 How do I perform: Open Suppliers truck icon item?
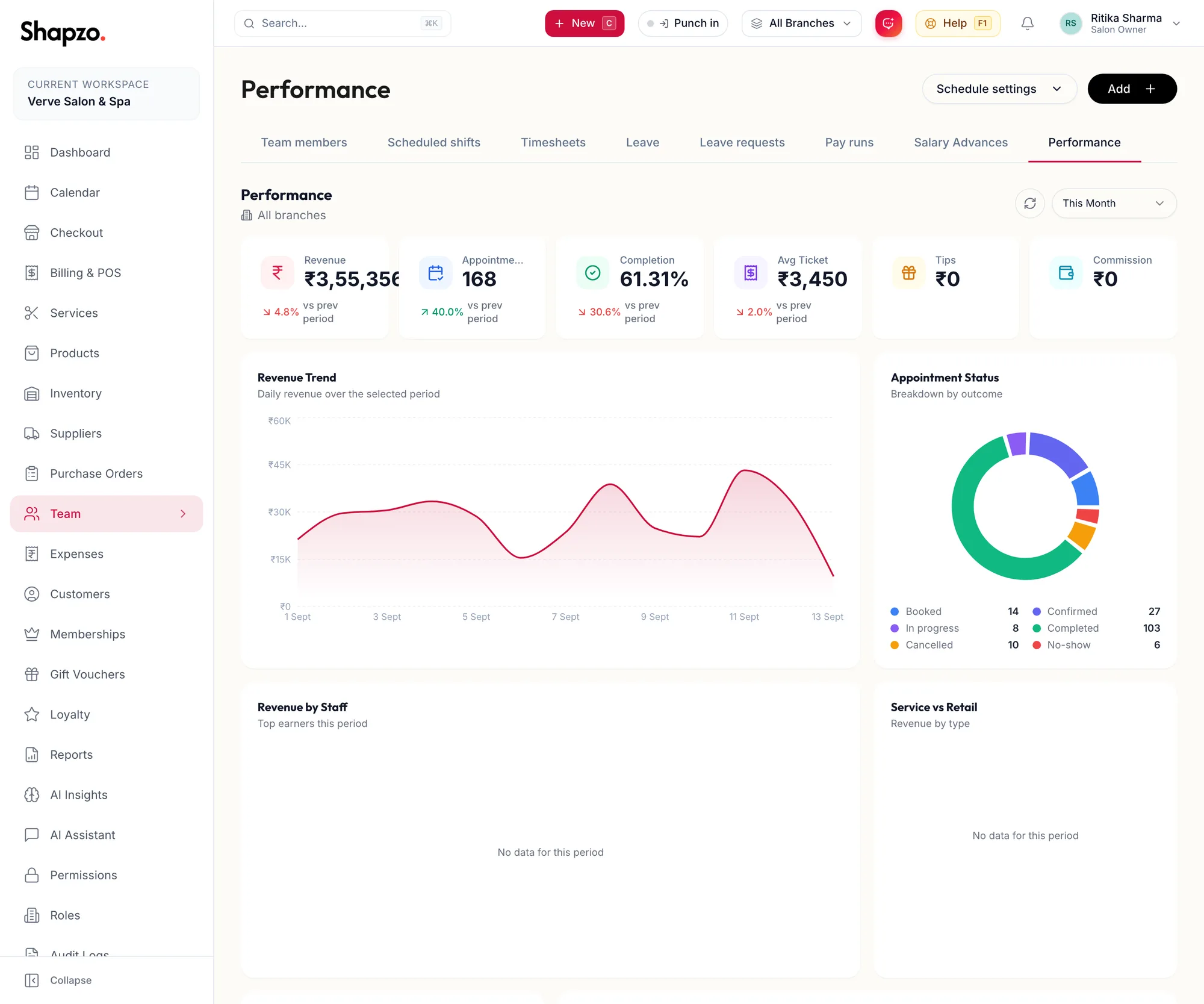click(x=107, y=434)
